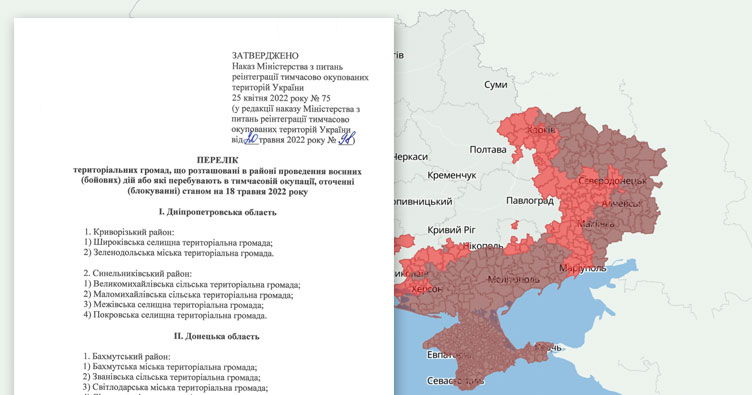Click the Сєвєродонецьк label on map
The height and width of the screenshot is (395, 752).
(x=612, y=181)
